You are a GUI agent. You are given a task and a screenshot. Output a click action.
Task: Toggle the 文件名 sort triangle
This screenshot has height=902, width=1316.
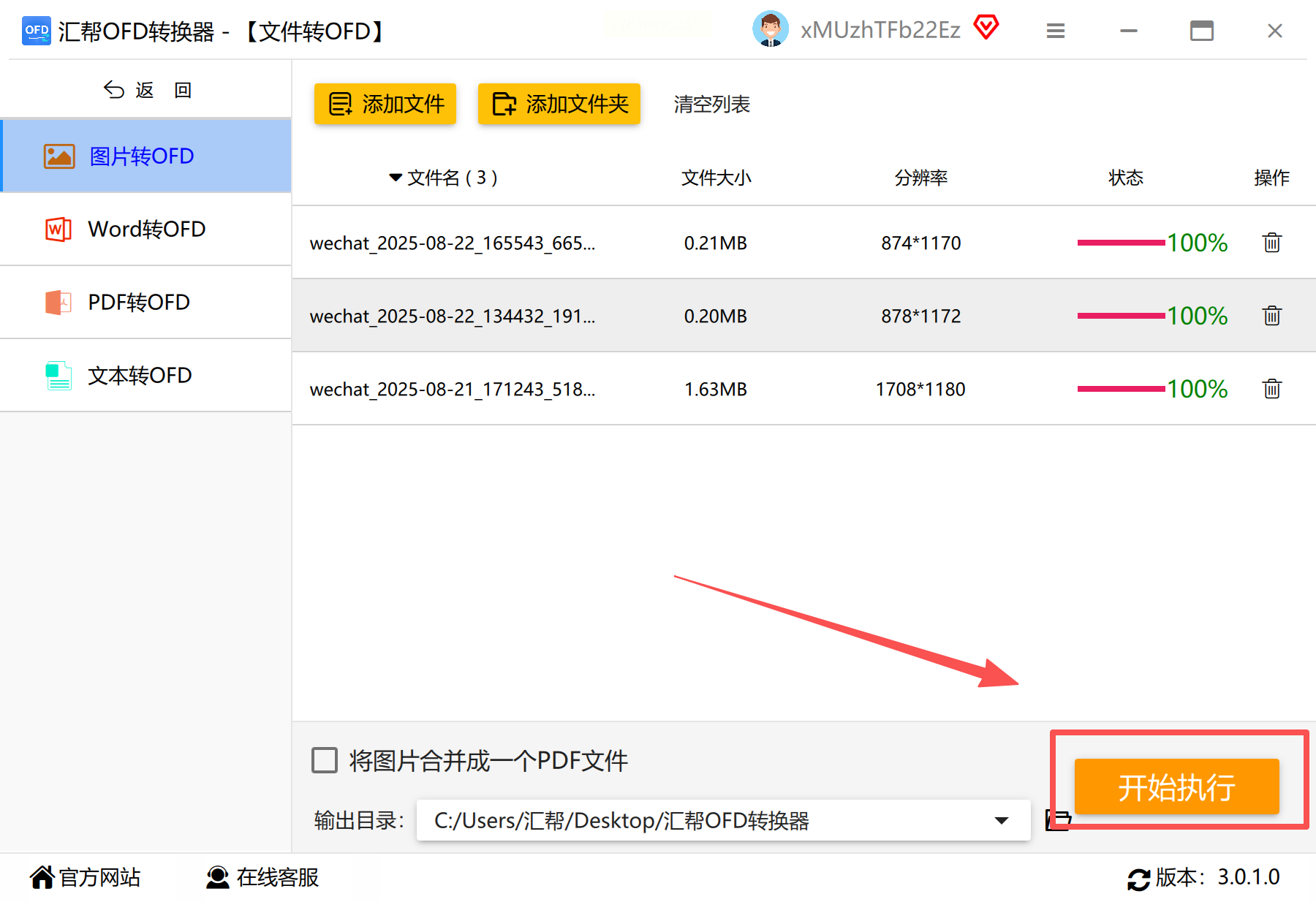point(396,177)
